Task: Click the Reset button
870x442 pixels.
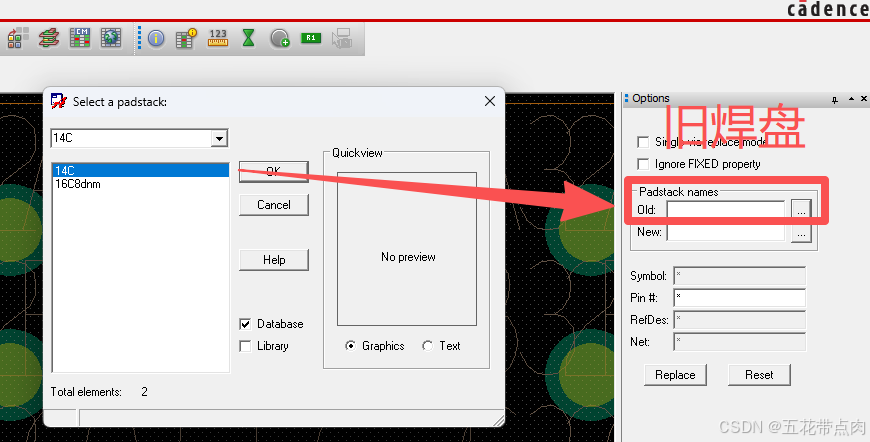Action: (x=759, y=375)
